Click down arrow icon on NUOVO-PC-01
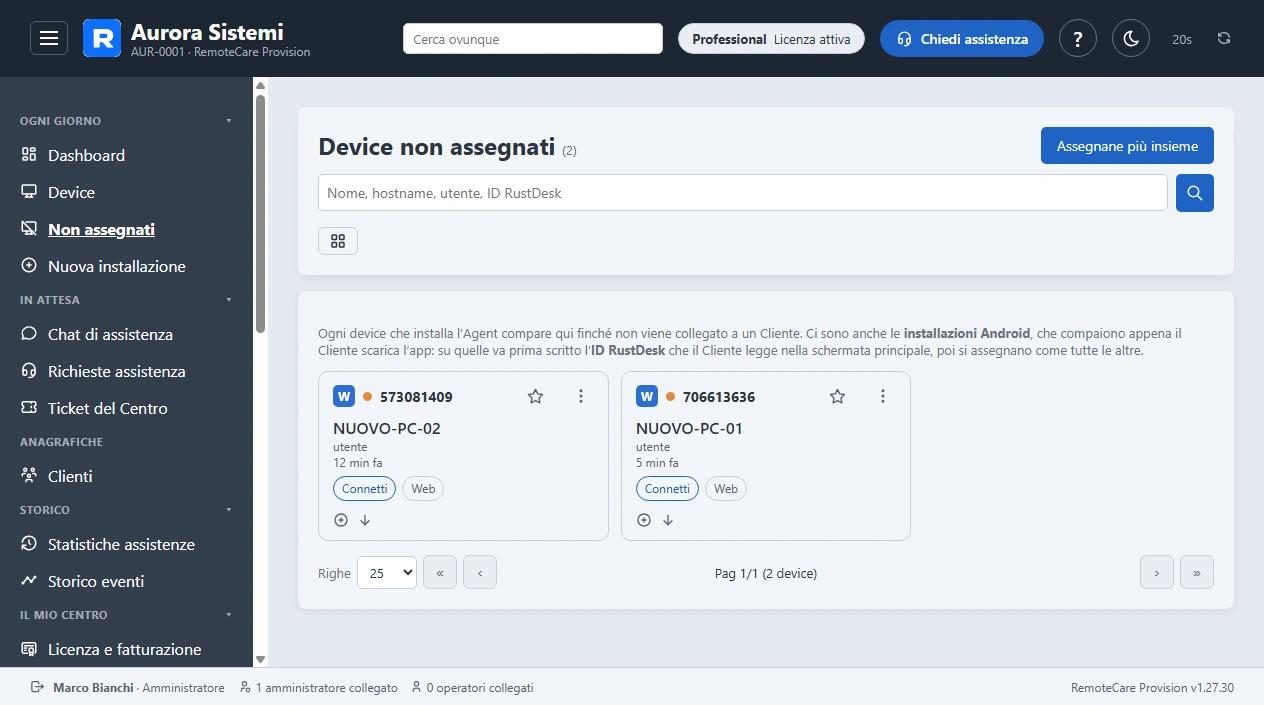 point(668,520)
